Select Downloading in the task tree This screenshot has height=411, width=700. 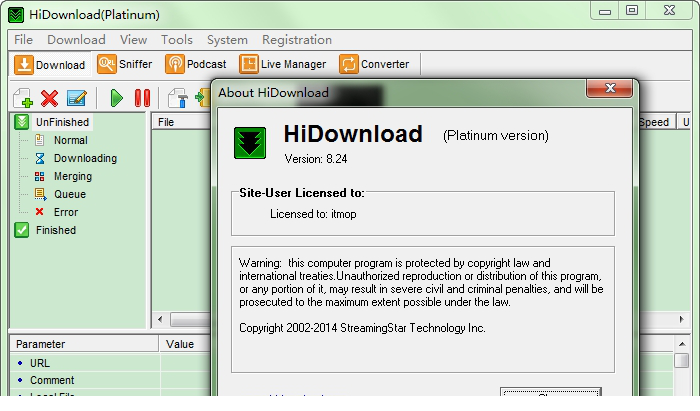tap(85, 158)
